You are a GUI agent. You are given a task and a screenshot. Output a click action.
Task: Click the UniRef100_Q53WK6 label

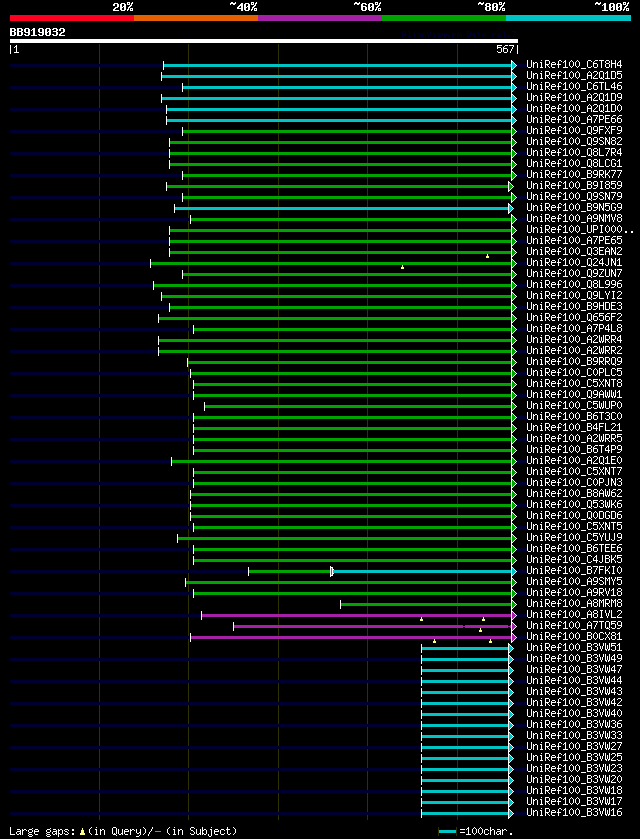[x=574, y=505]
